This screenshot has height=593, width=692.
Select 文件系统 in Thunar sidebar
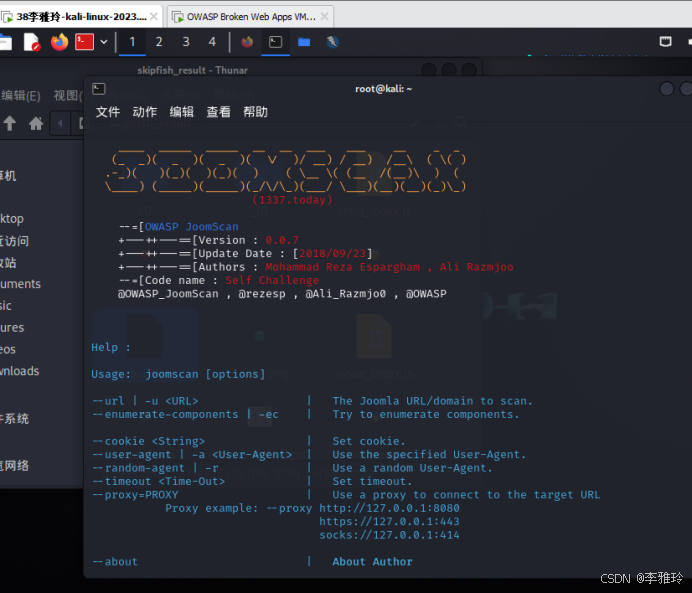14,419
